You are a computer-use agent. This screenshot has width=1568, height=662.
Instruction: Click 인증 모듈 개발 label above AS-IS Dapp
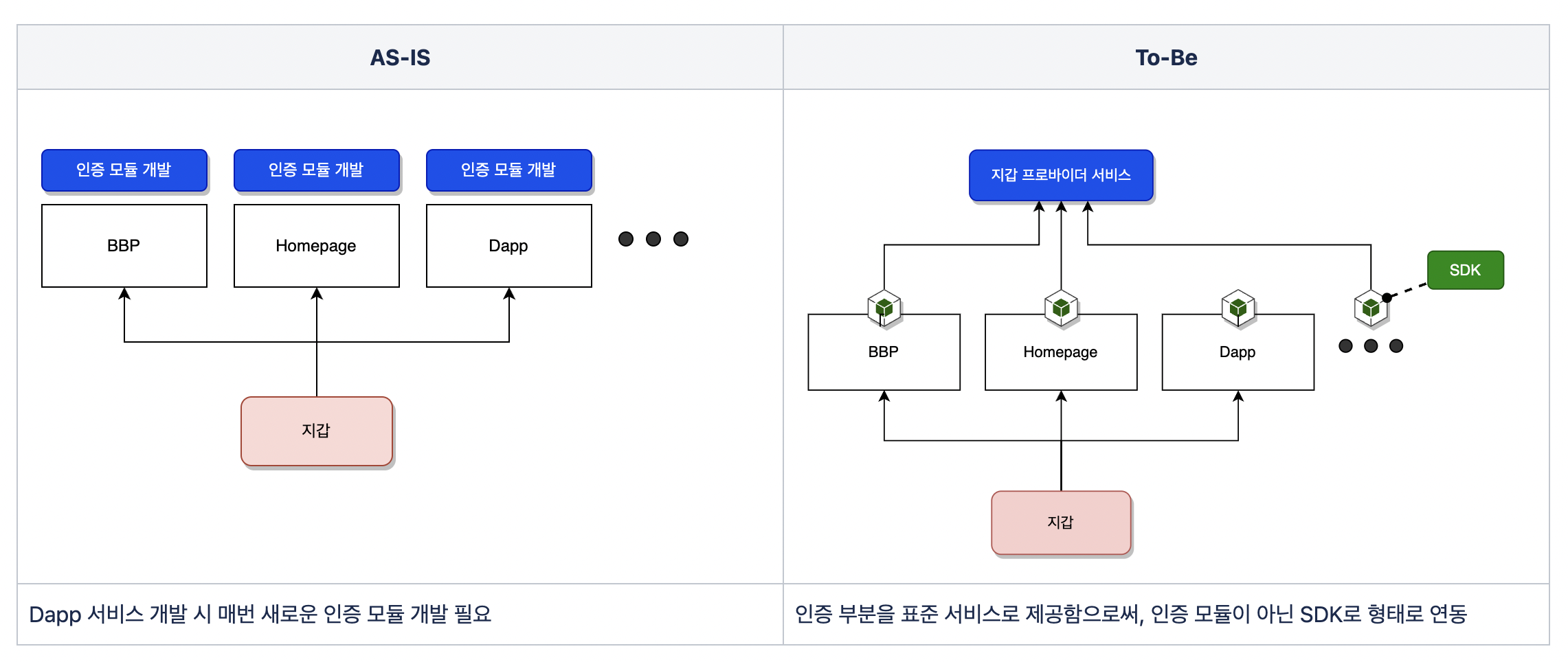pyautogui.click(x=509, y=170)
